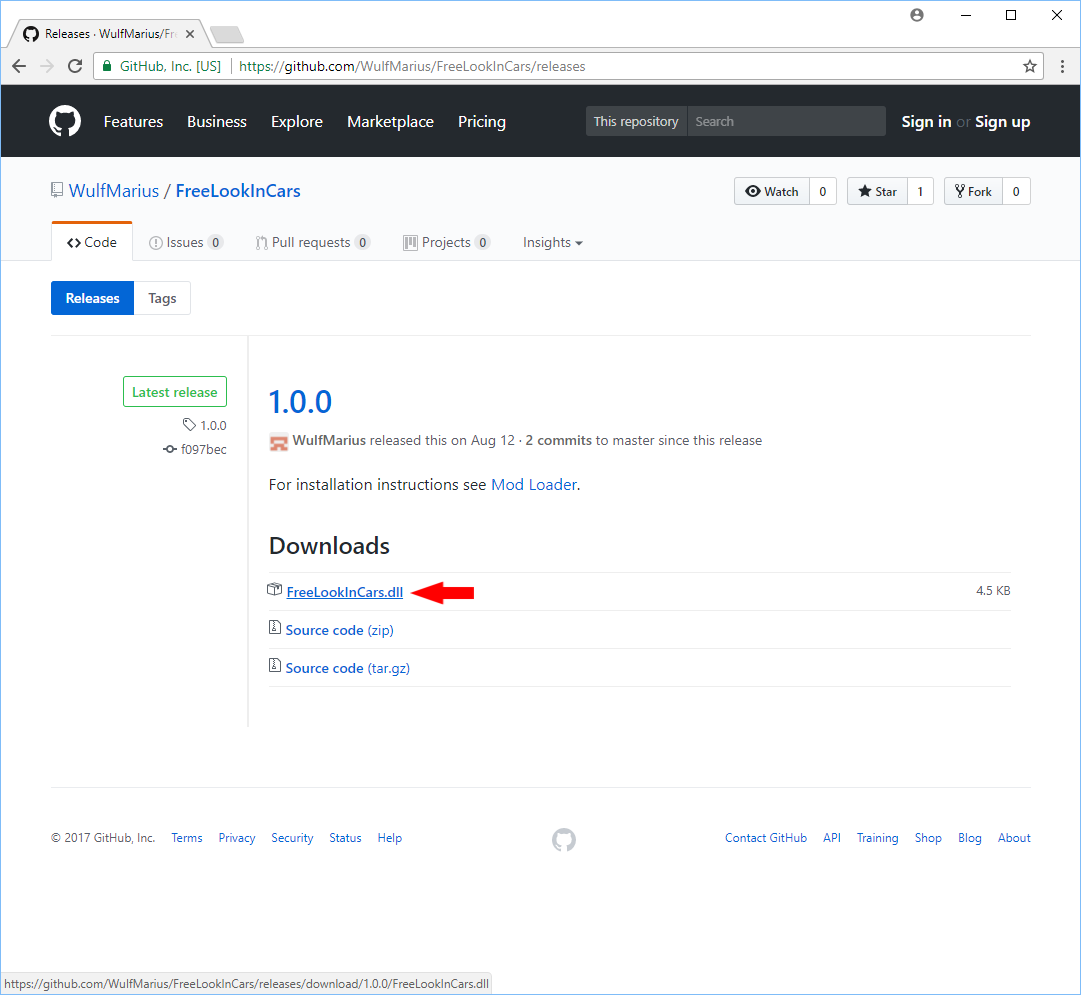Open Features in GitHub header
Viewport: 1081px width, 995px height.
[x=133, y=122]
